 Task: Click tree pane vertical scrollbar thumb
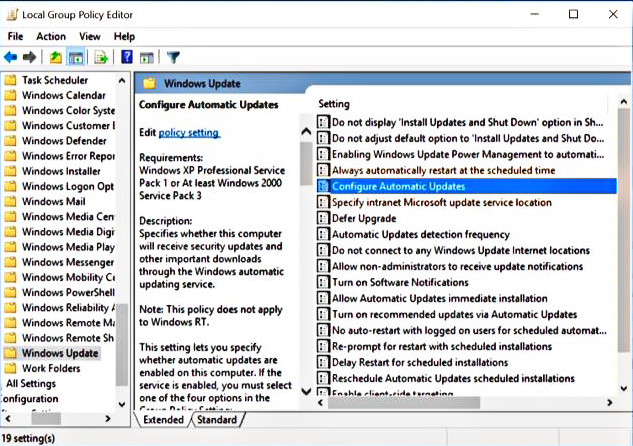point(122,344)
